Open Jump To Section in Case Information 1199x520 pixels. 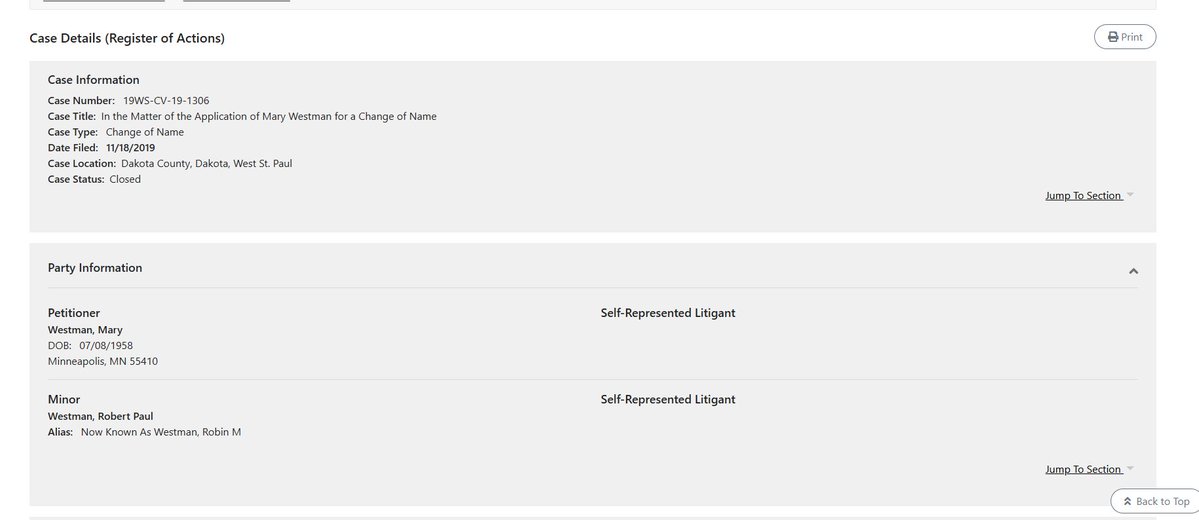tap(1083, 196)
